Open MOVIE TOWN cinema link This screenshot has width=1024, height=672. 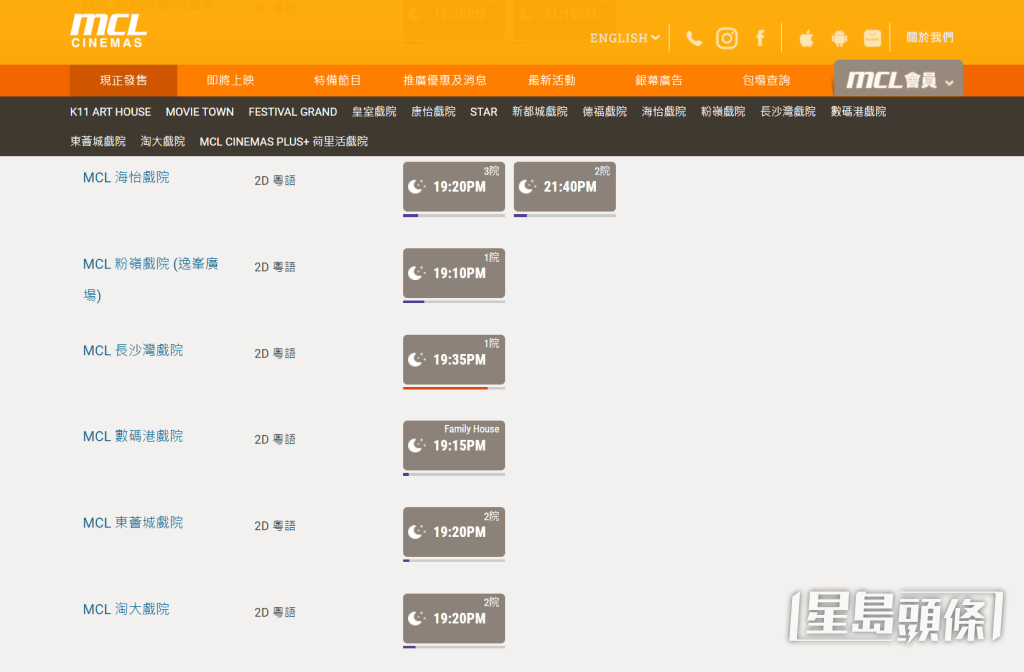(200, 112)
